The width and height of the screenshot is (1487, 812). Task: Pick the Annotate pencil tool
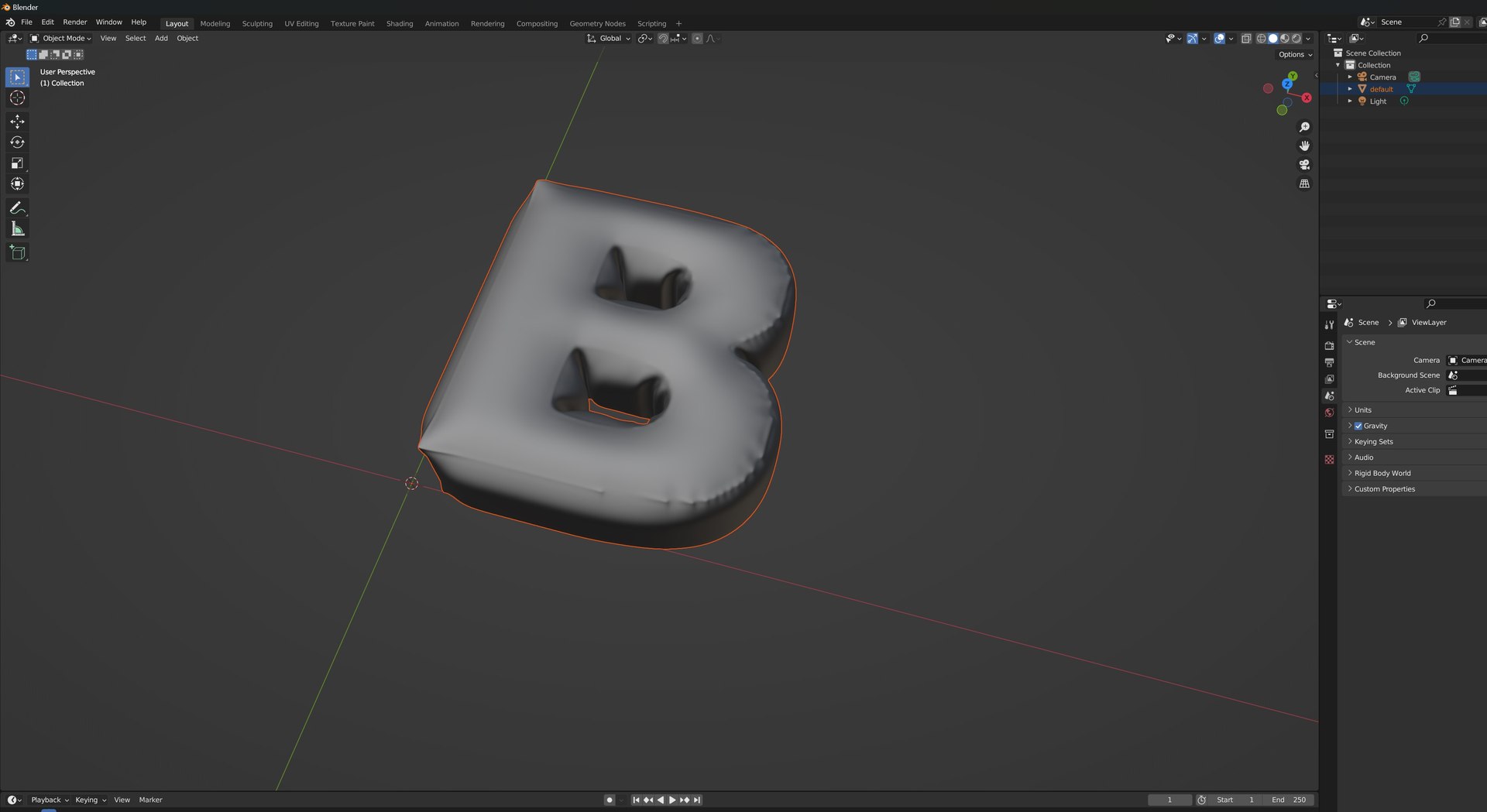[x=17, y=208]
